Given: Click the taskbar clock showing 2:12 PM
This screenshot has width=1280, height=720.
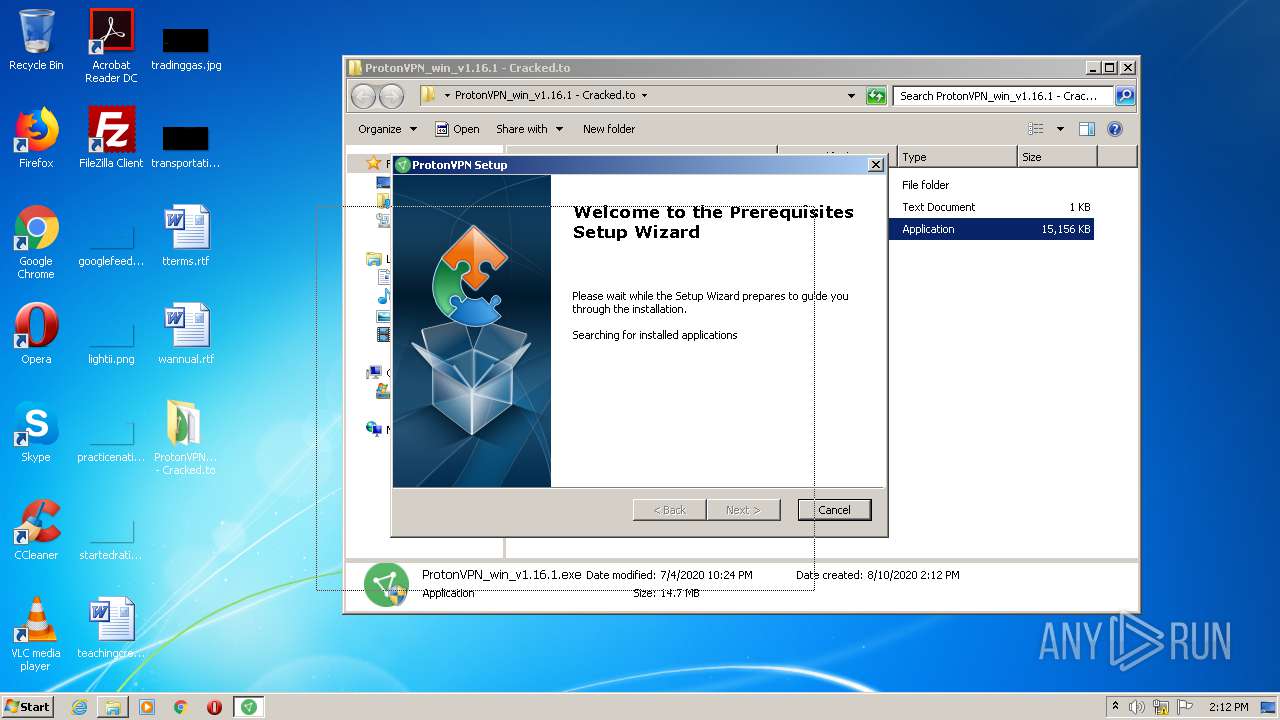Looking at the screenshot, I should (x=1228, y=707).
